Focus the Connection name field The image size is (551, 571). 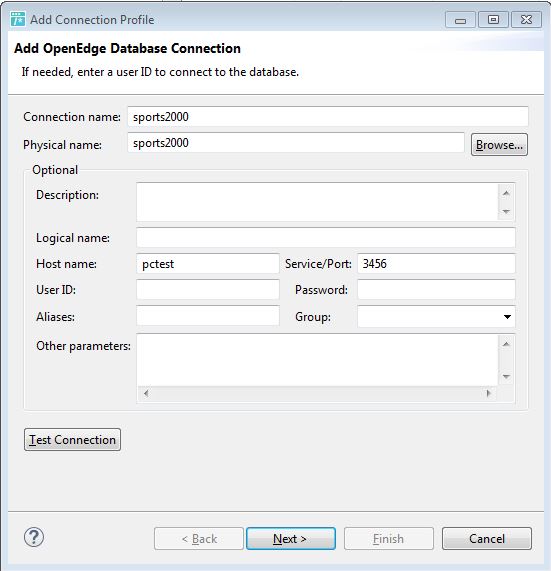coord(328,117)
